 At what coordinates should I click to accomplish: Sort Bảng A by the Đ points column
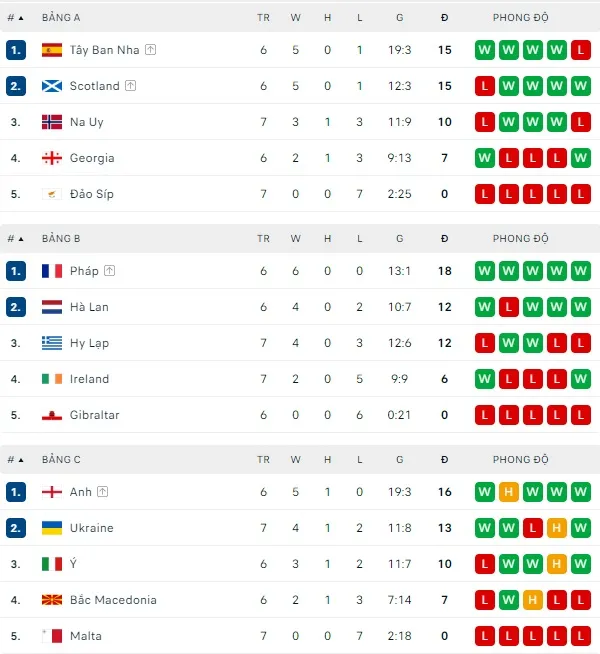coord(444,18)
